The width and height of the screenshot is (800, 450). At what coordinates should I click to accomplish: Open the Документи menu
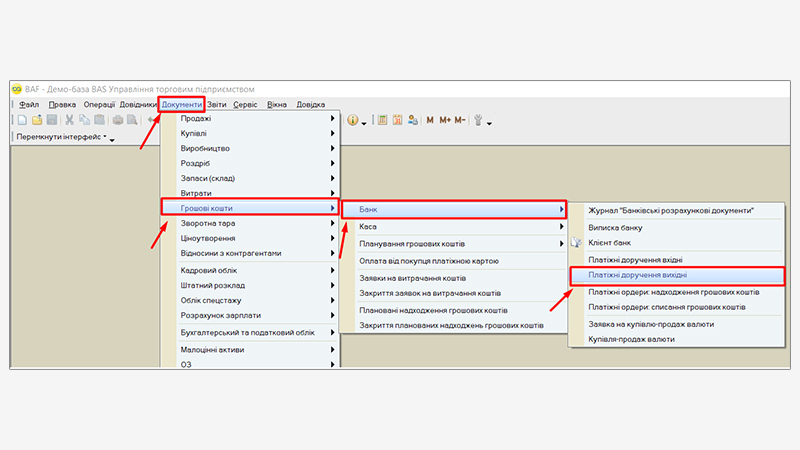pos(182,104)
